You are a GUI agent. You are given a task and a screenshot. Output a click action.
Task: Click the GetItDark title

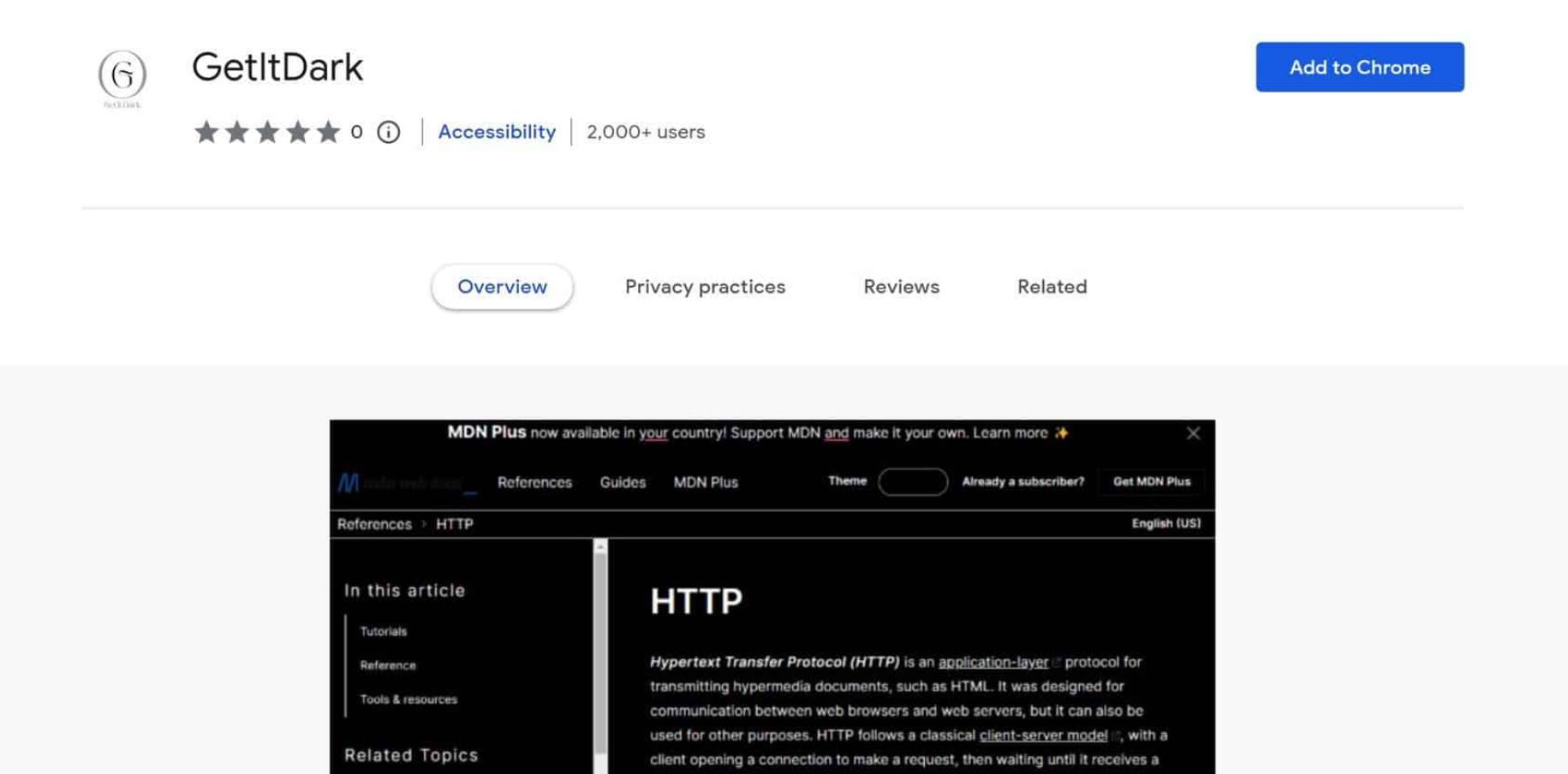point(277,67)
